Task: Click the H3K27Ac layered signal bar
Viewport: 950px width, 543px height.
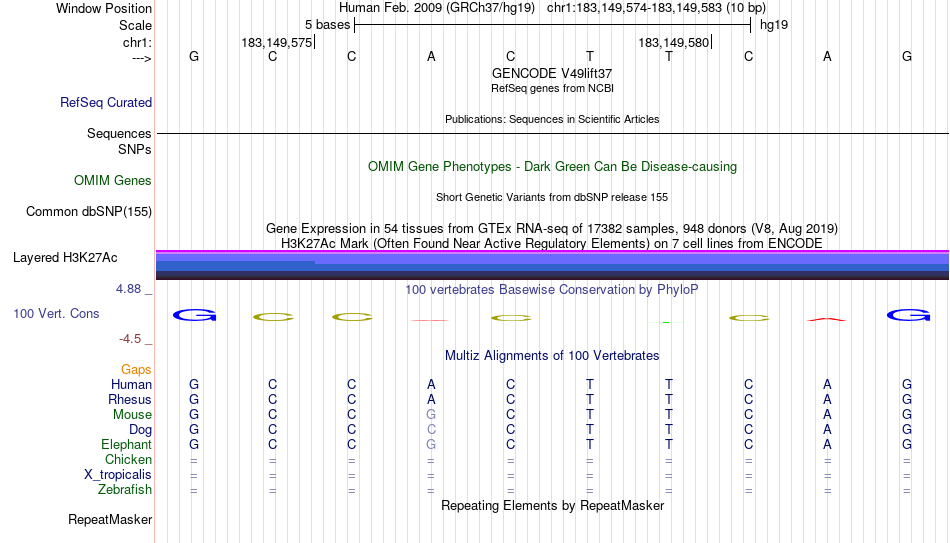Action: click(x=553, y=265)
